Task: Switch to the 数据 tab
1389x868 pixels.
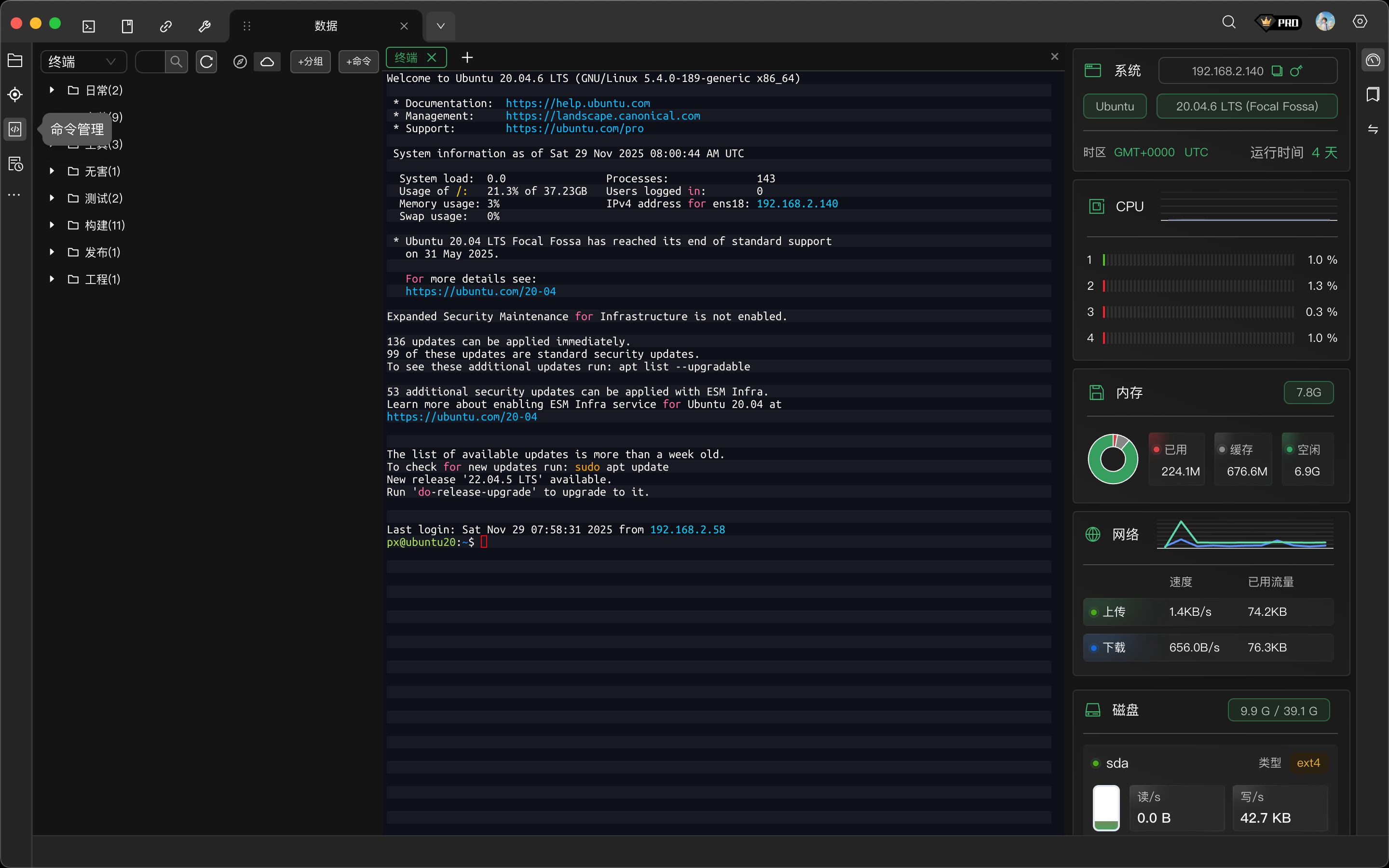Action: 326,26
